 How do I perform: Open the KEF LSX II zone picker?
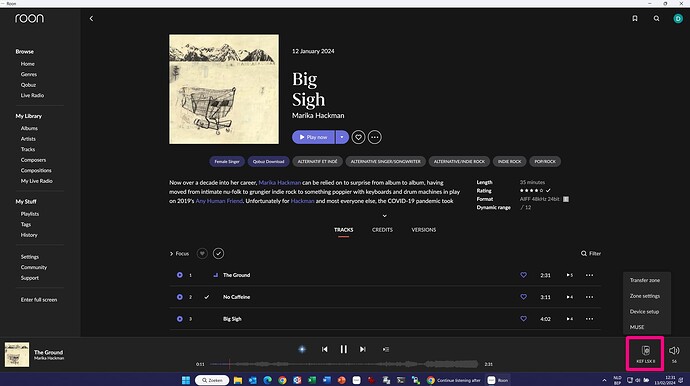646,353
